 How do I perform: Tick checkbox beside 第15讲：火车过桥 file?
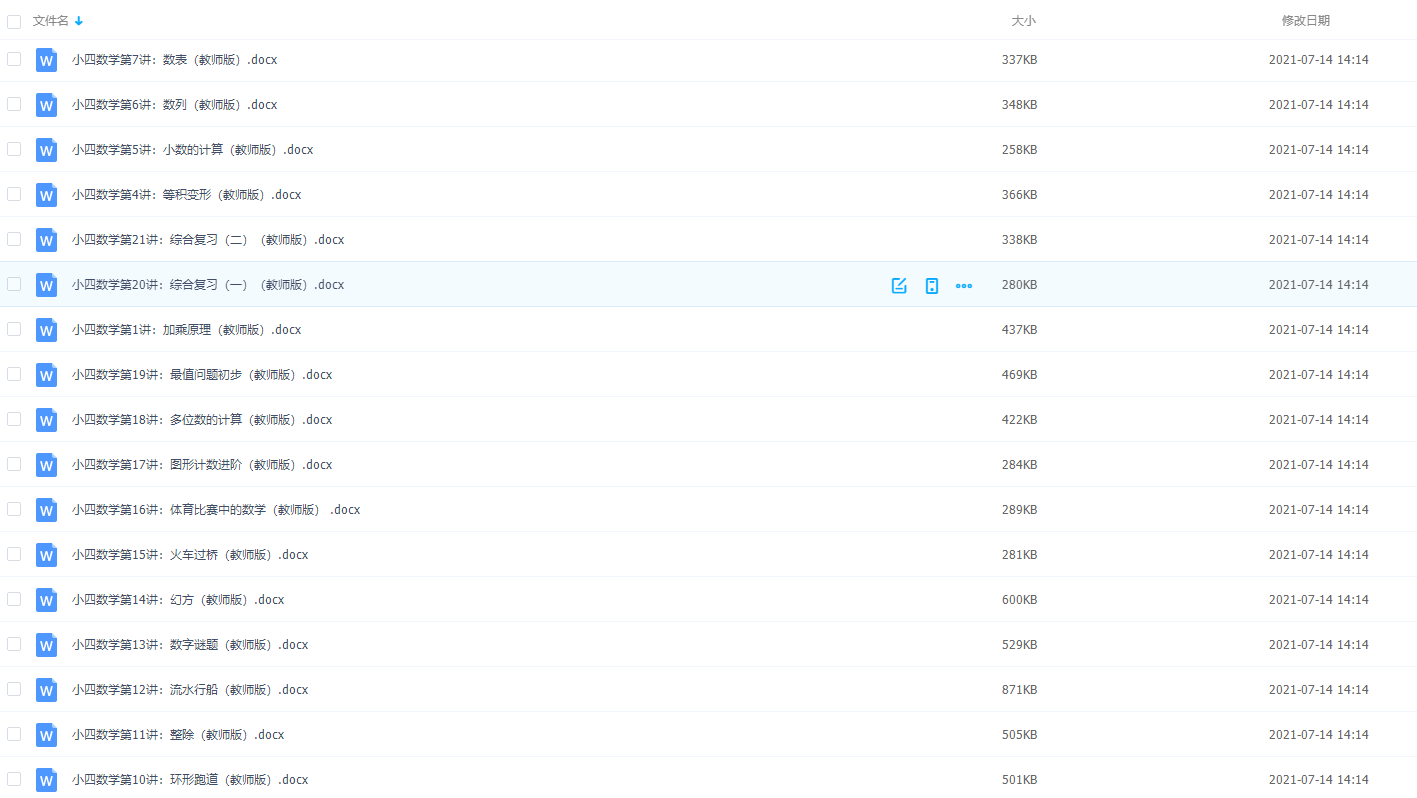tap(14, 554)
